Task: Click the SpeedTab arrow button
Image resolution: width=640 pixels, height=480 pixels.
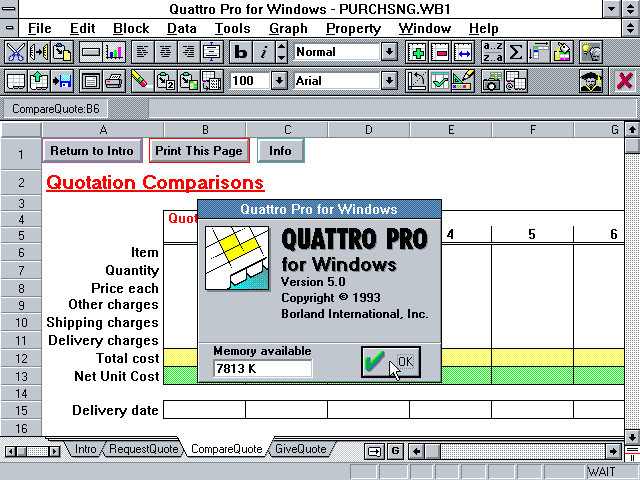Action: pyautogui.click(x=374, y=451)
